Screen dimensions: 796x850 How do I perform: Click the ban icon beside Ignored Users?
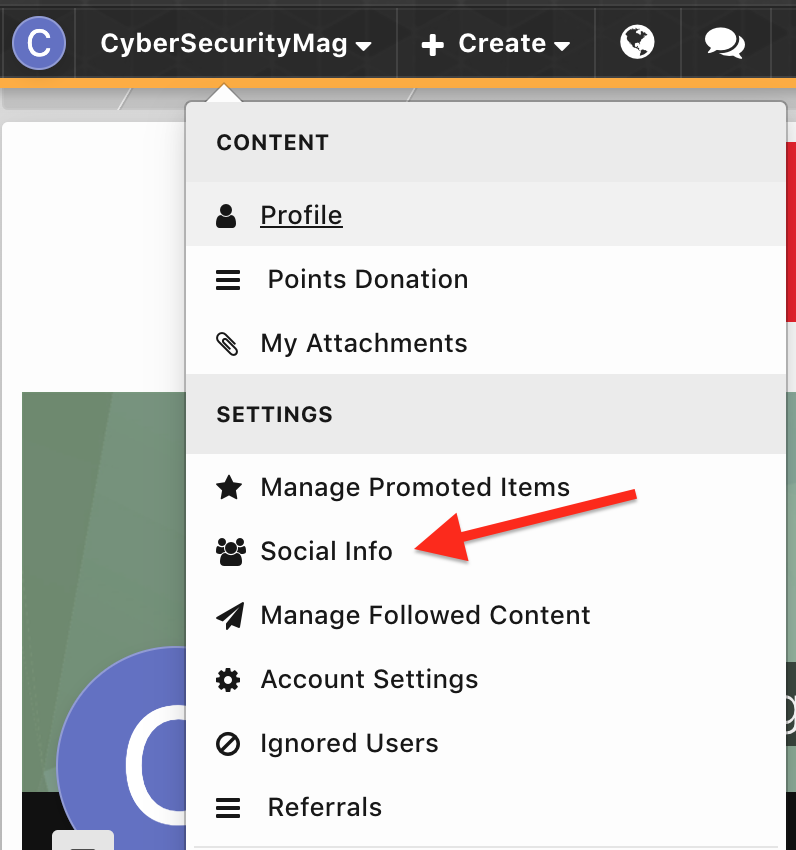[x=228, y=744]
